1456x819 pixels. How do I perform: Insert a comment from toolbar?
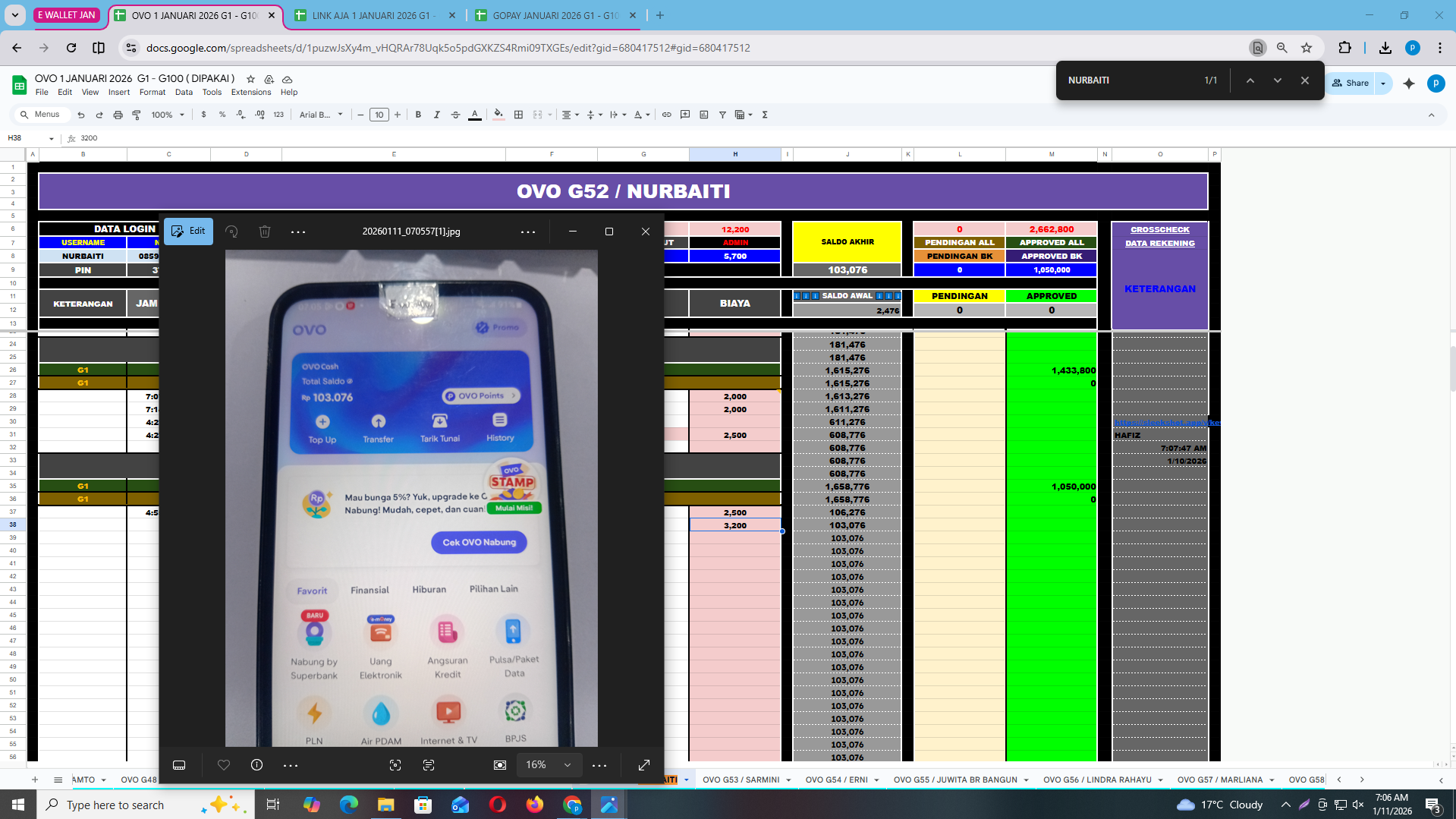pyautogui.click(x=685, y=115)
